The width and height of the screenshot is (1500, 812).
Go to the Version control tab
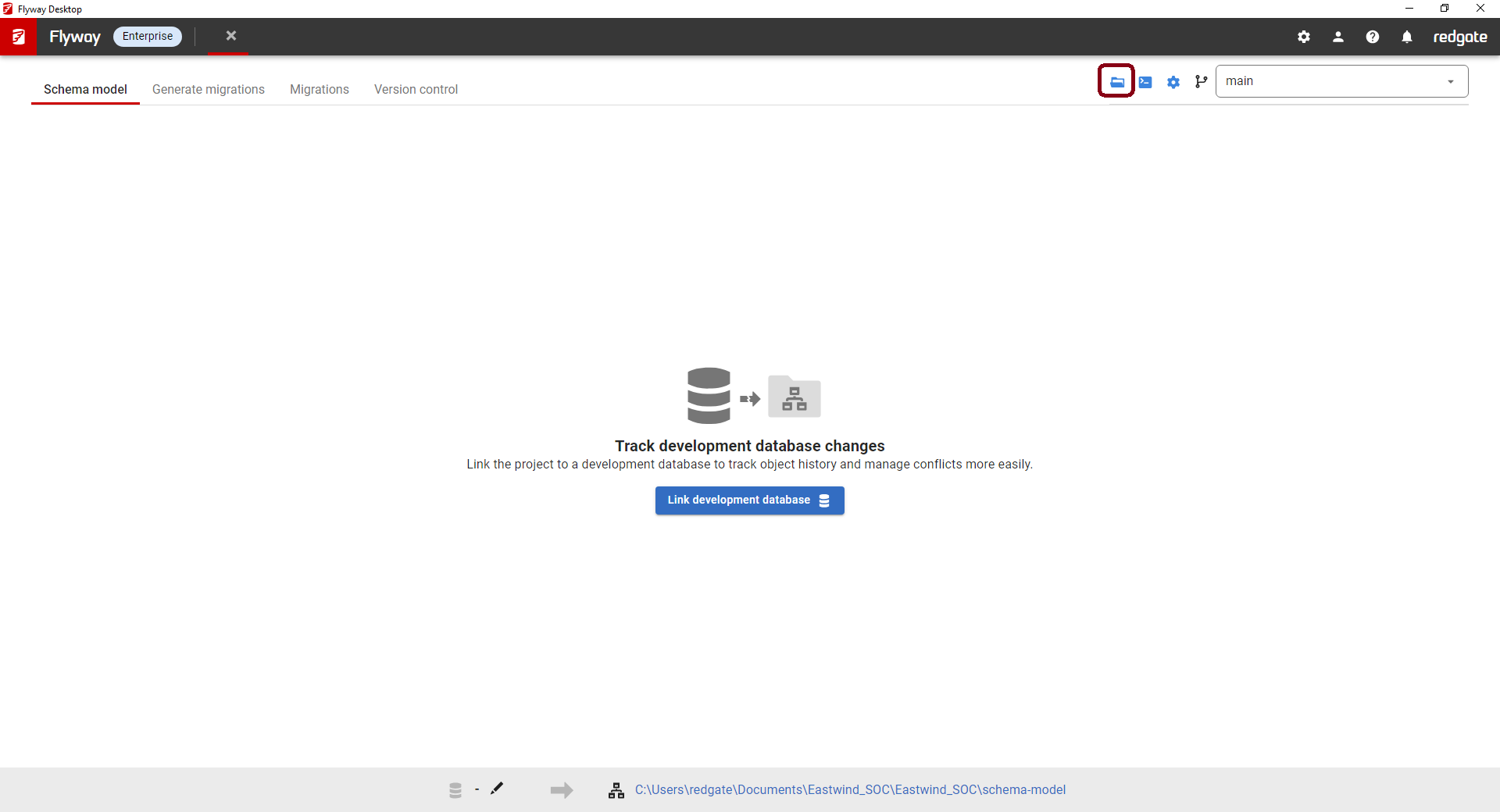[416, 89]
